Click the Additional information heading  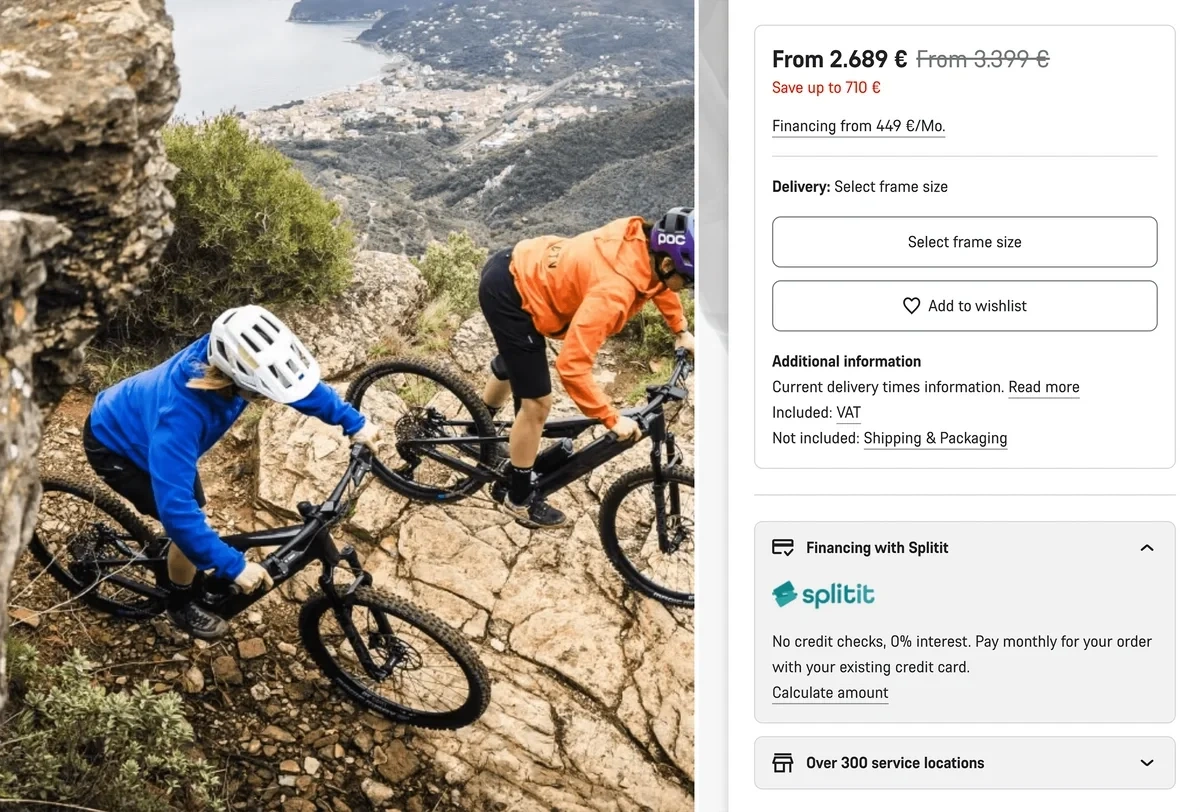846,362
